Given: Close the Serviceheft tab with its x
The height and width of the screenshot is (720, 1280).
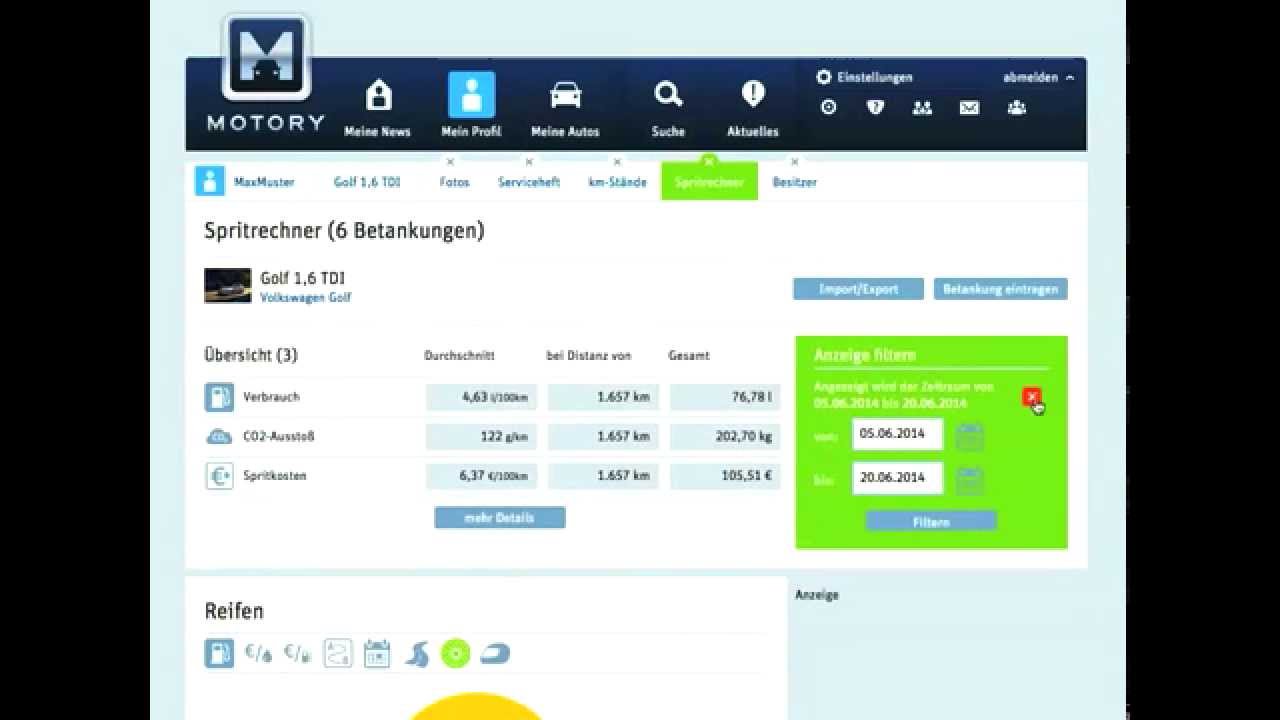Looking at the screenshot, I should (x=529, y=161).
